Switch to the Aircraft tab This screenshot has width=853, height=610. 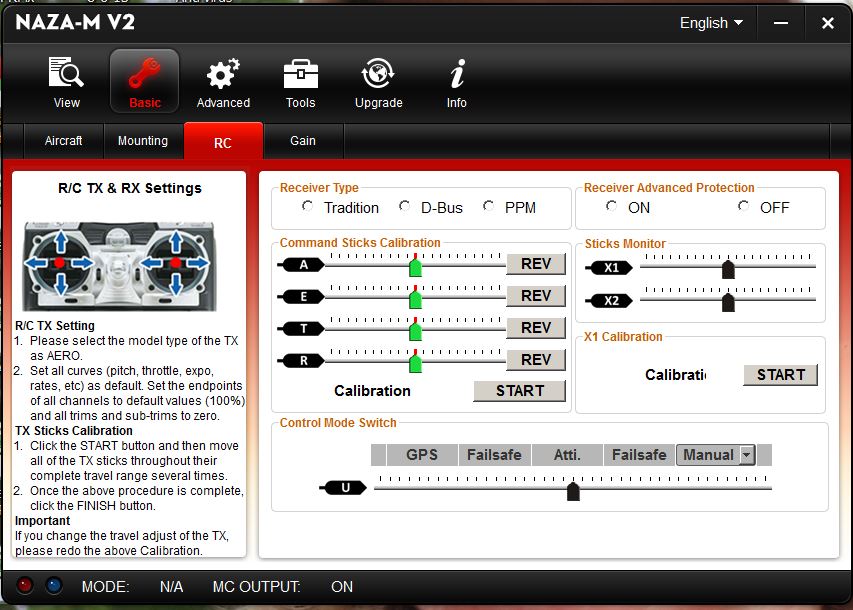tap(64, 140)
